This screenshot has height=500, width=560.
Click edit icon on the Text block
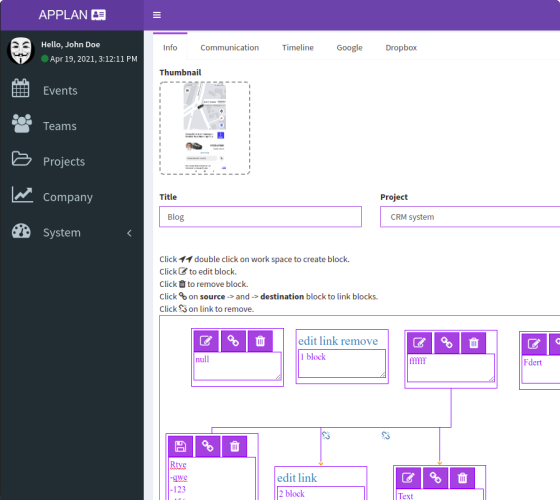[408, 478]
